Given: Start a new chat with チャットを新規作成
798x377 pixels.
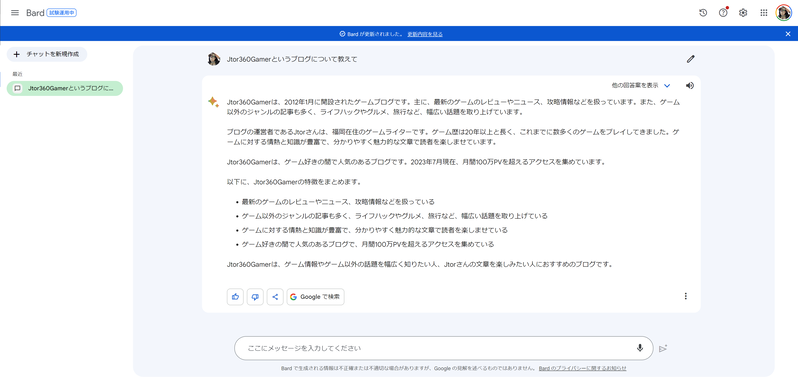Looking at the screenshot, I should (x=47, y=54).
